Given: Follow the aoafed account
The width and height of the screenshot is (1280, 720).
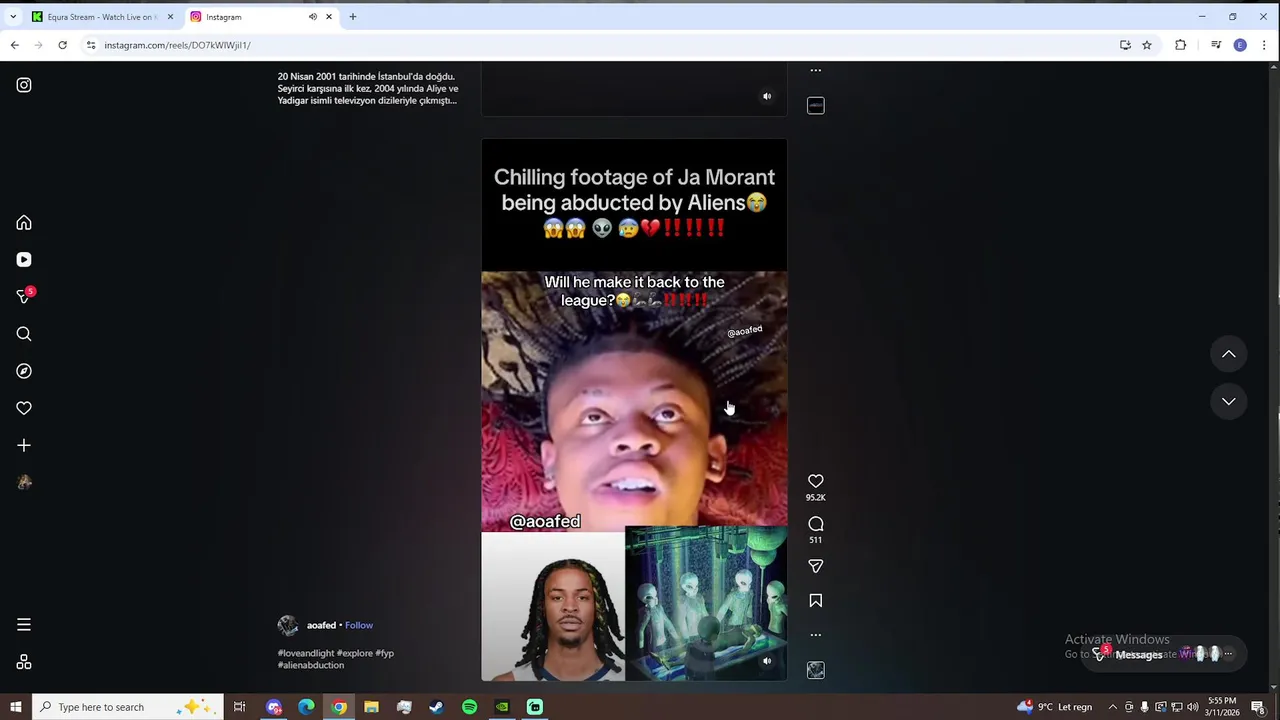Looking at the screenshot, I should tap(359, 625).
